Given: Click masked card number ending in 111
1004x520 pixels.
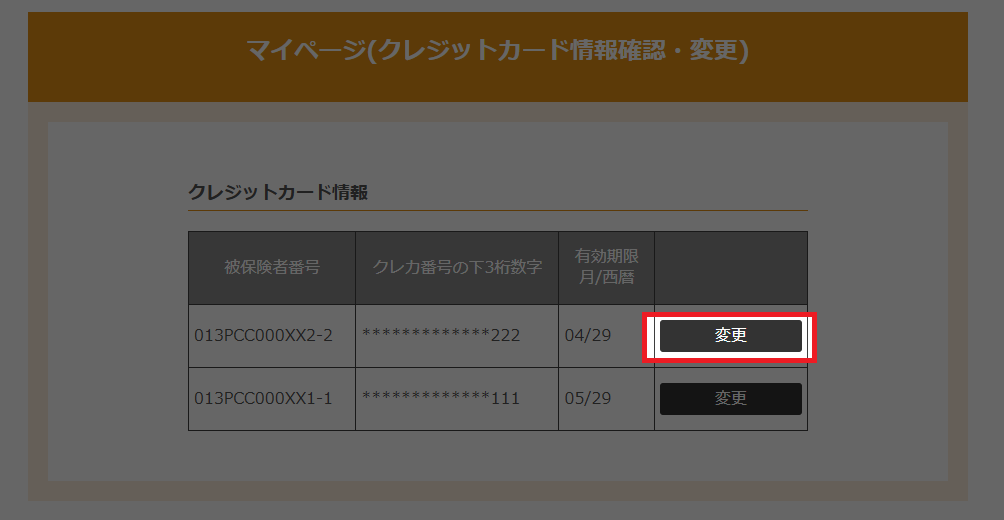Looking at the screenshot, I should click(x=441, y=399).
